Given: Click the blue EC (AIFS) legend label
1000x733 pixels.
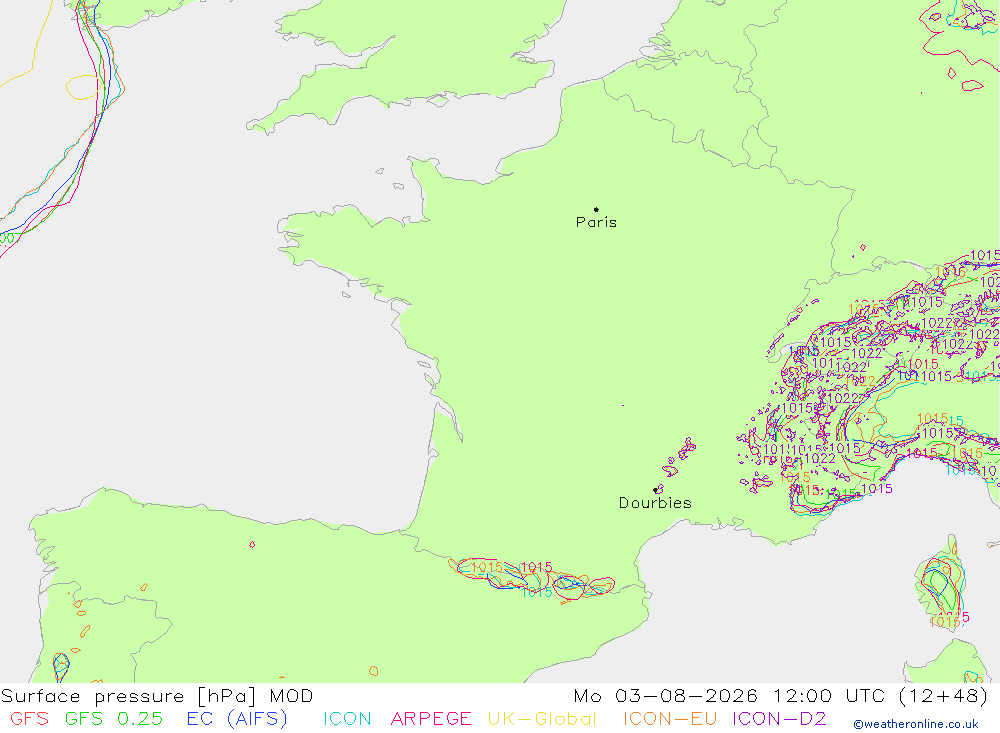Looking at the screenshot, I should [237, 718].
